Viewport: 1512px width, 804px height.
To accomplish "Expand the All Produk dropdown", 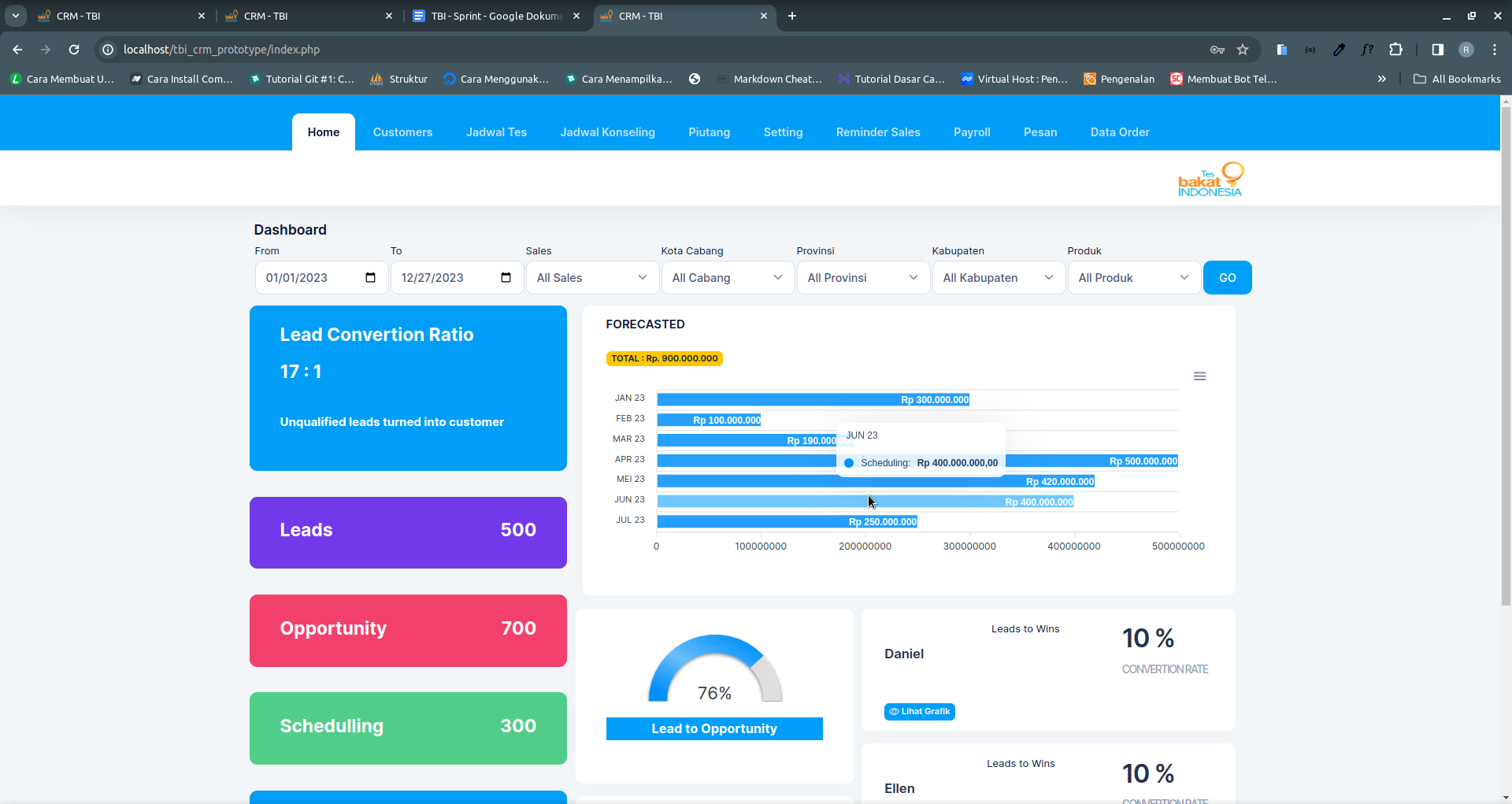I will (x=1134, y=277).
